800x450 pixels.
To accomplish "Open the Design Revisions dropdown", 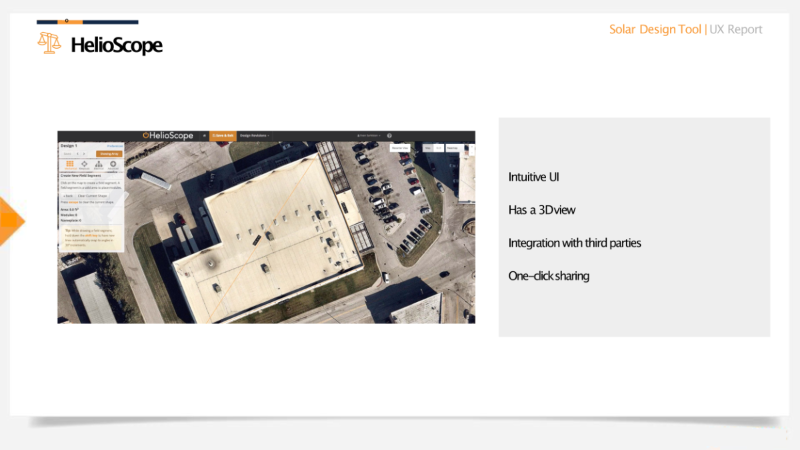I will pyautogui.click(x=255, y=136).
